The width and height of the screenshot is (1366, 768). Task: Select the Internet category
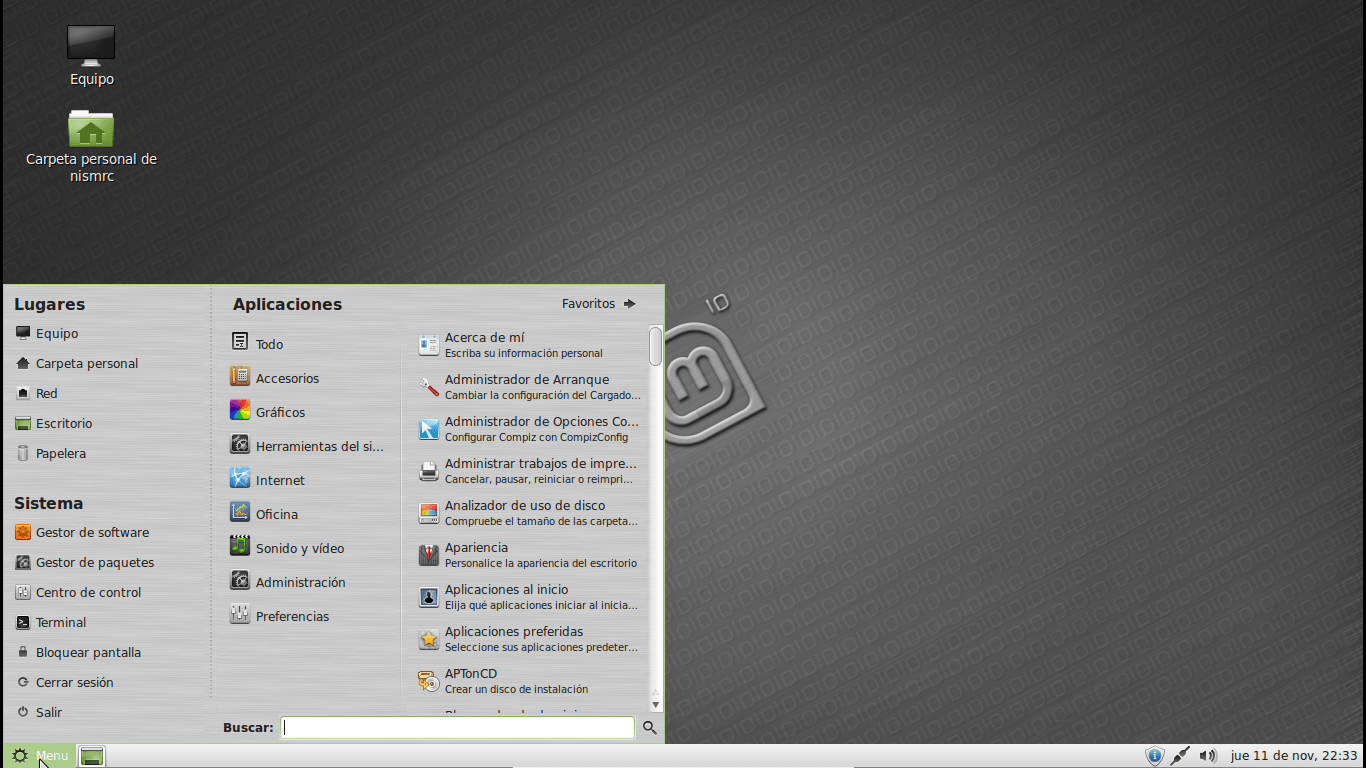tap(280, 480)
